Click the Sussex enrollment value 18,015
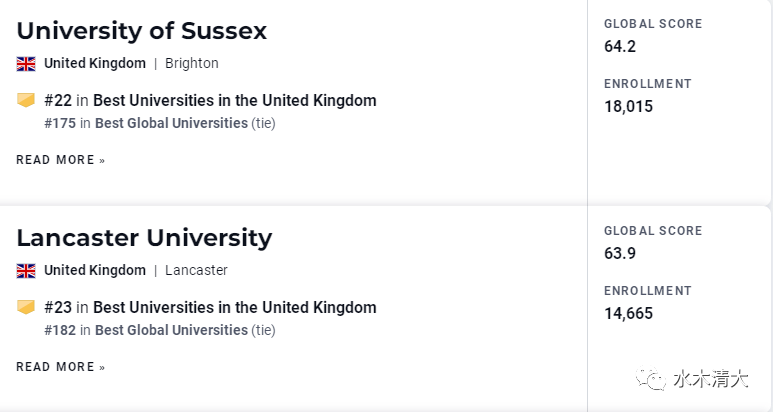 point(629,107)
